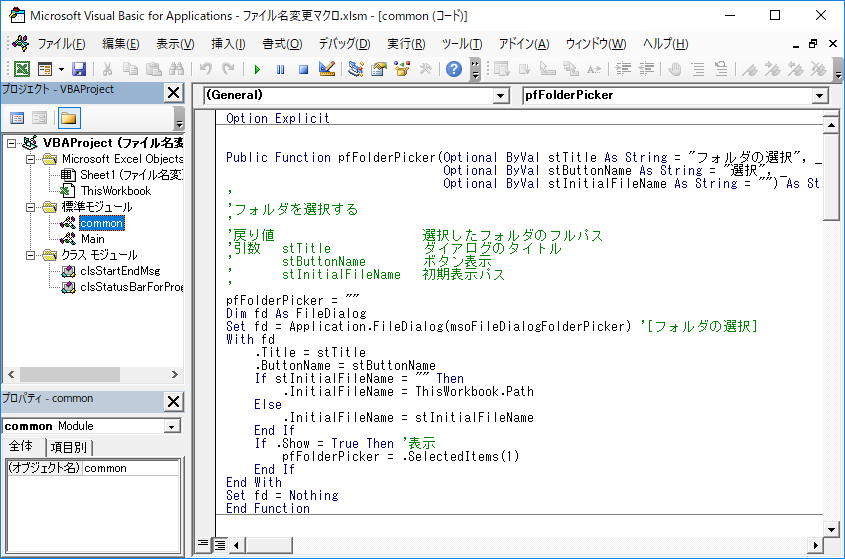This screenshot has height=559, width=845.
Task: Select the Main module in project tree
Action: [x=93, y=239]
